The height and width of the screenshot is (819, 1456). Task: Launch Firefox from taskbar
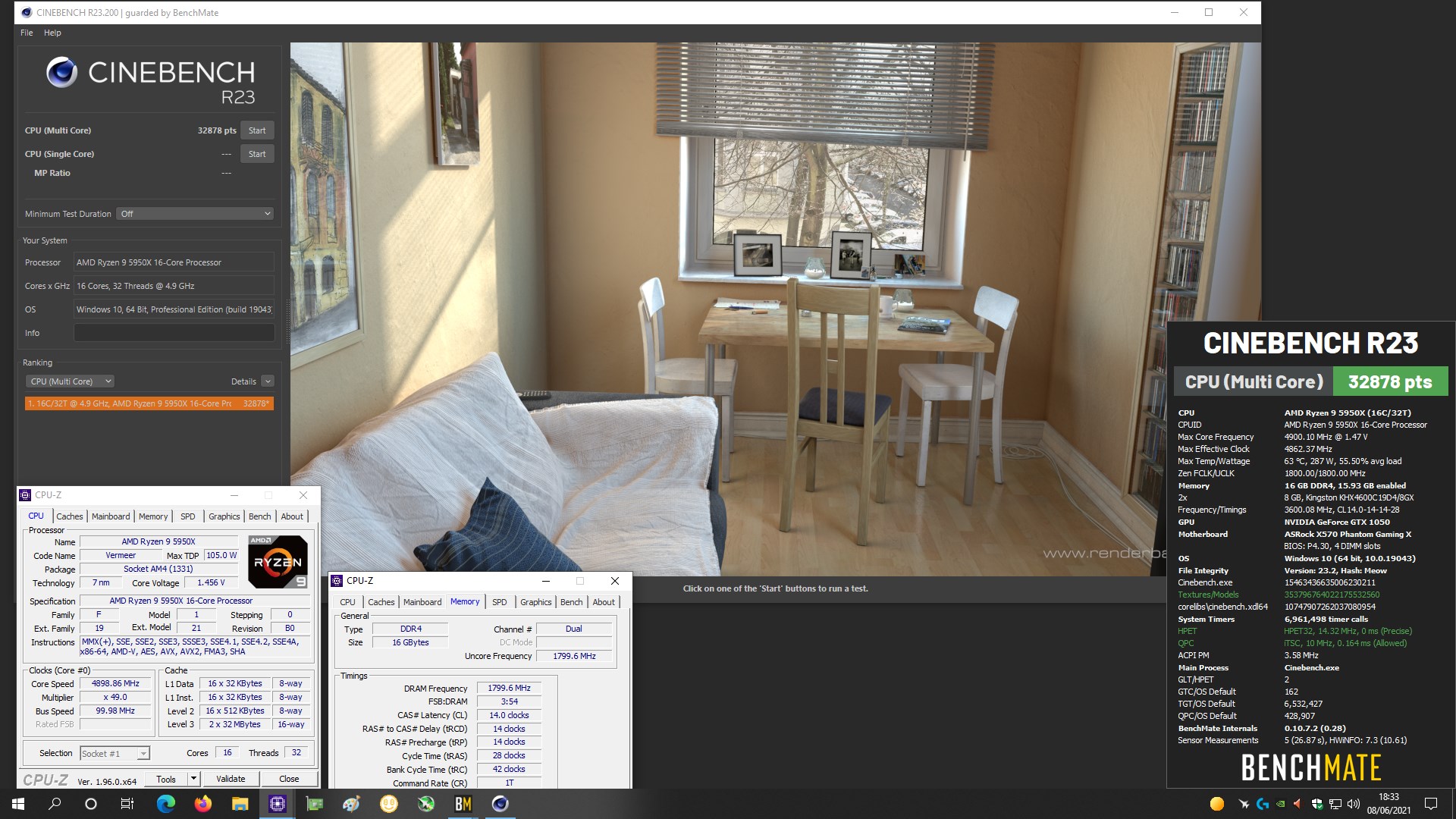tap(202, 804)
